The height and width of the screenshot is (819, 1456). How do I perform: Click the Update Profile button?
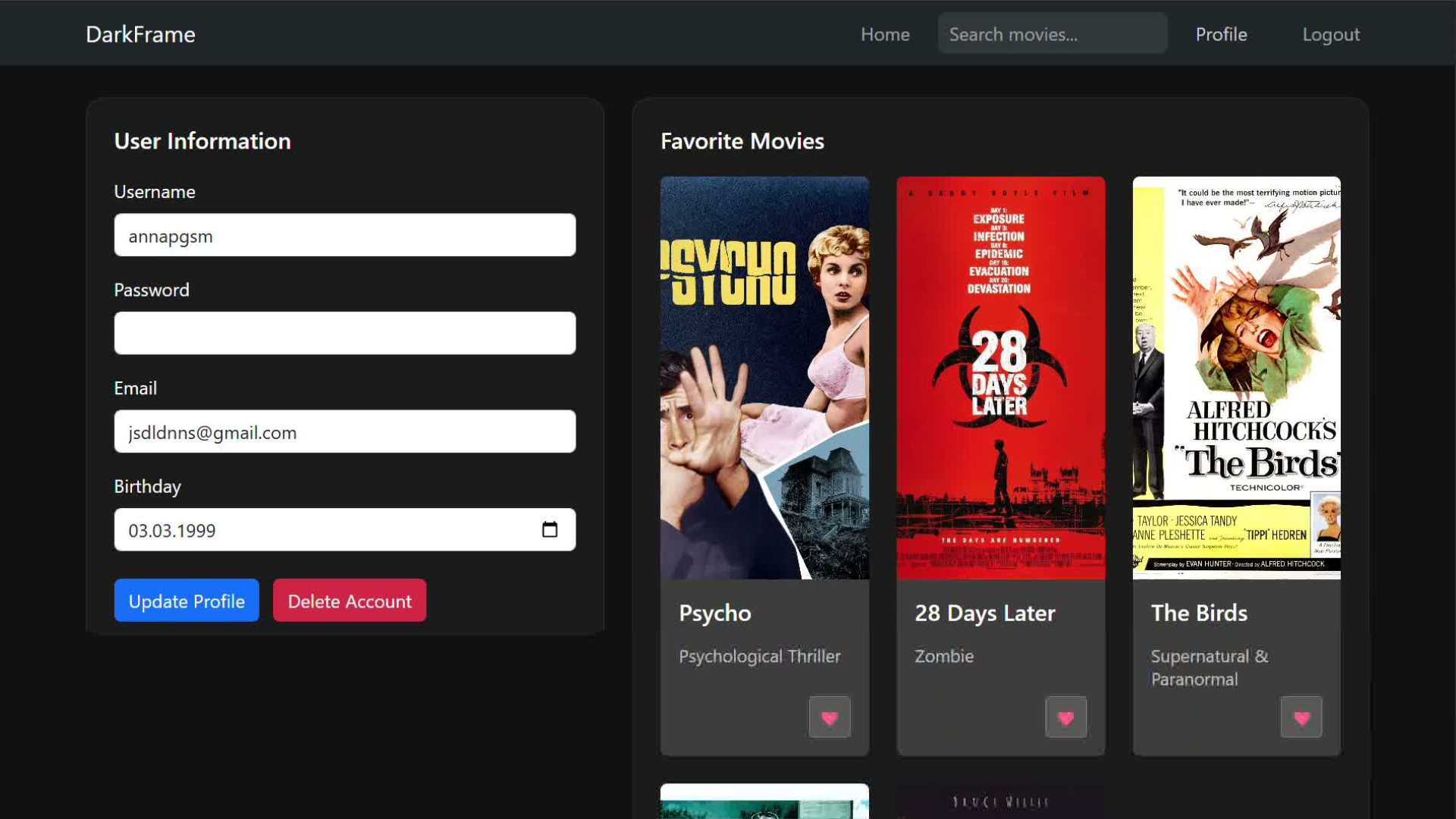tap(187, 601)
